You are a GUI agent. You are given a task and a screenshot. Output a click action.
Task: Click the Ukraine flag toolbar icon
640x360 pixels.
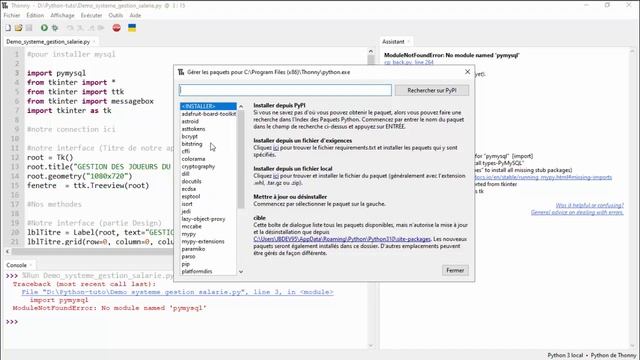132,28
